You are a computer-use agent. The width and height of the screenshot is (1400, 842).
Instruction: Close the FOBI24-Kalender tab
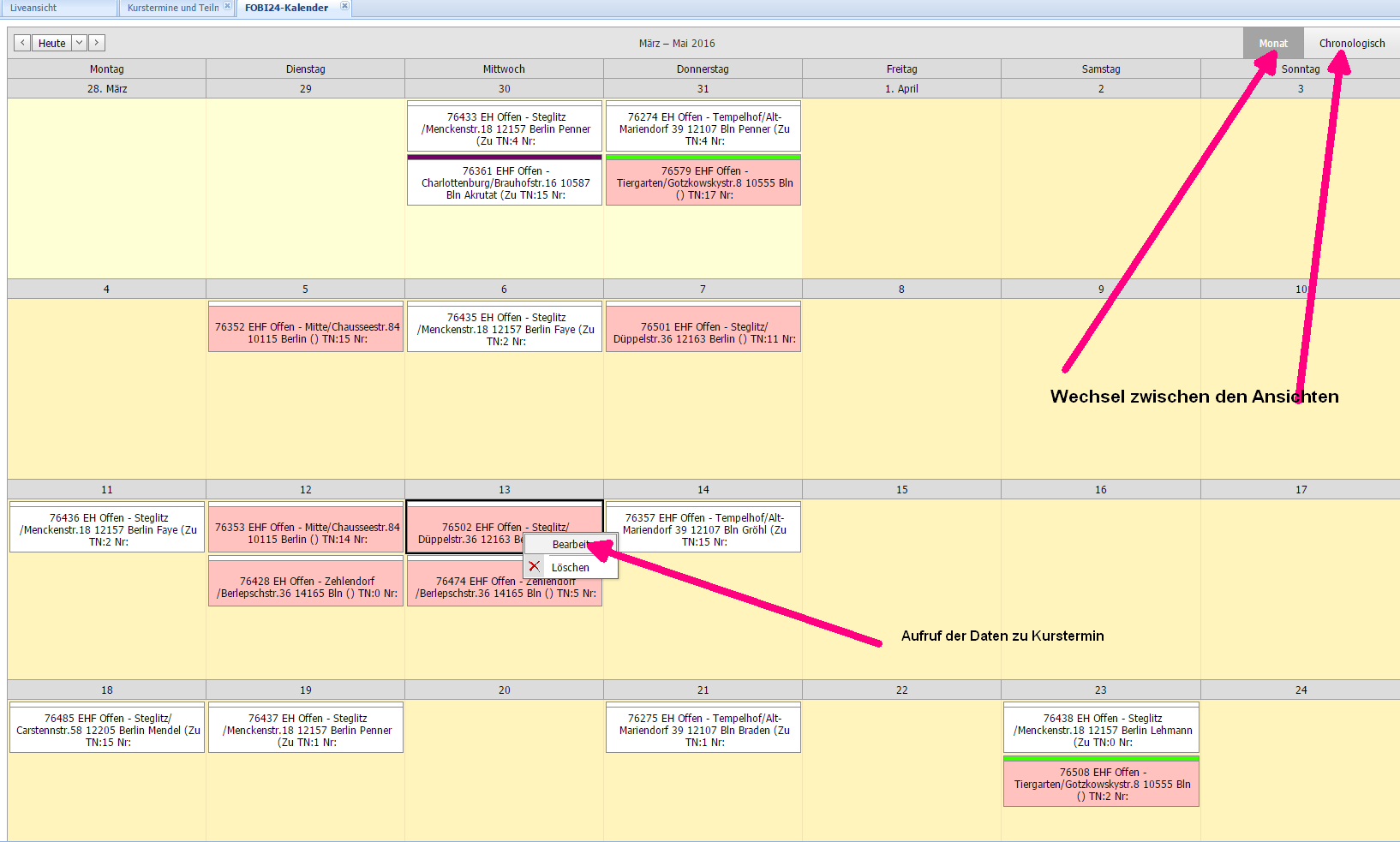point(344,6)
